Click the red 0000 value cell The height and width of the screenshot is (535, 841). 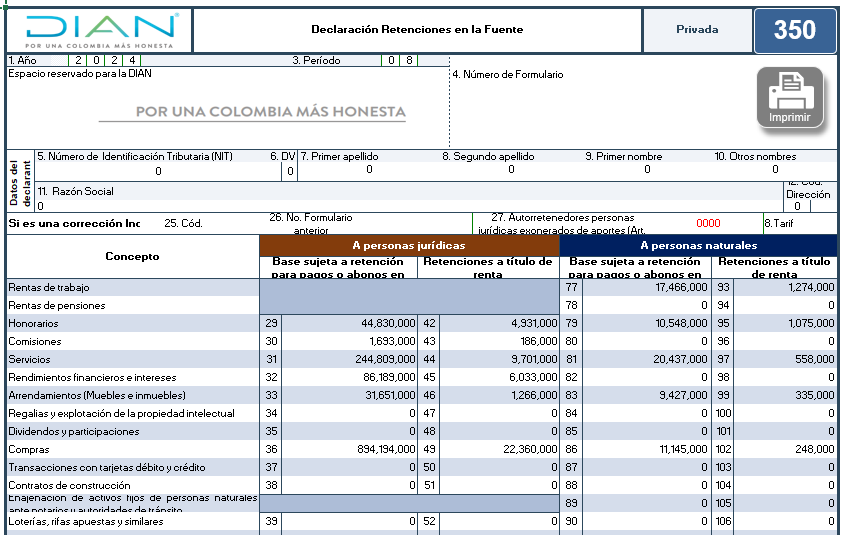click(708, 223)
